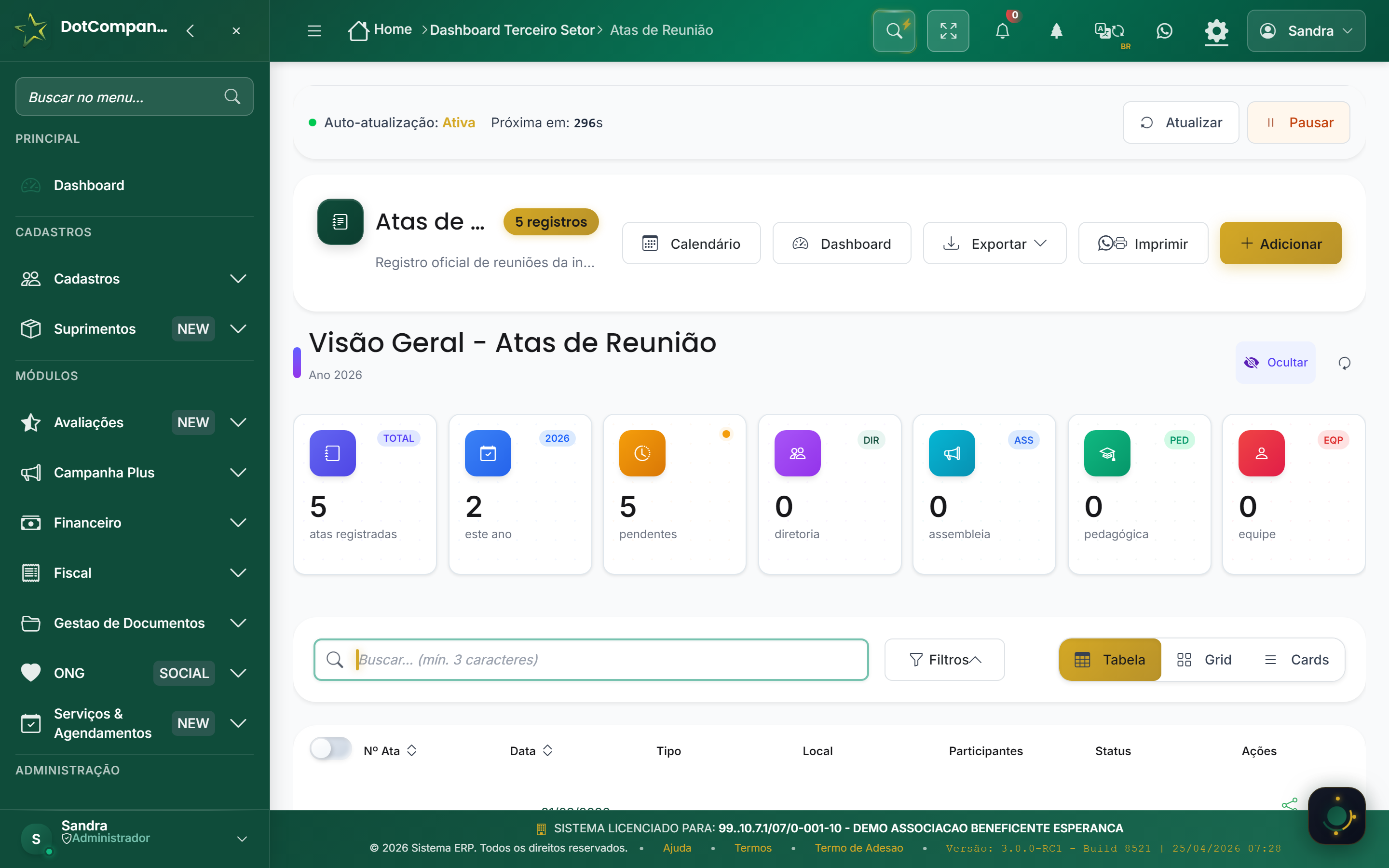
Task: Open the Exportar dropdown
Action: (994, 244)
